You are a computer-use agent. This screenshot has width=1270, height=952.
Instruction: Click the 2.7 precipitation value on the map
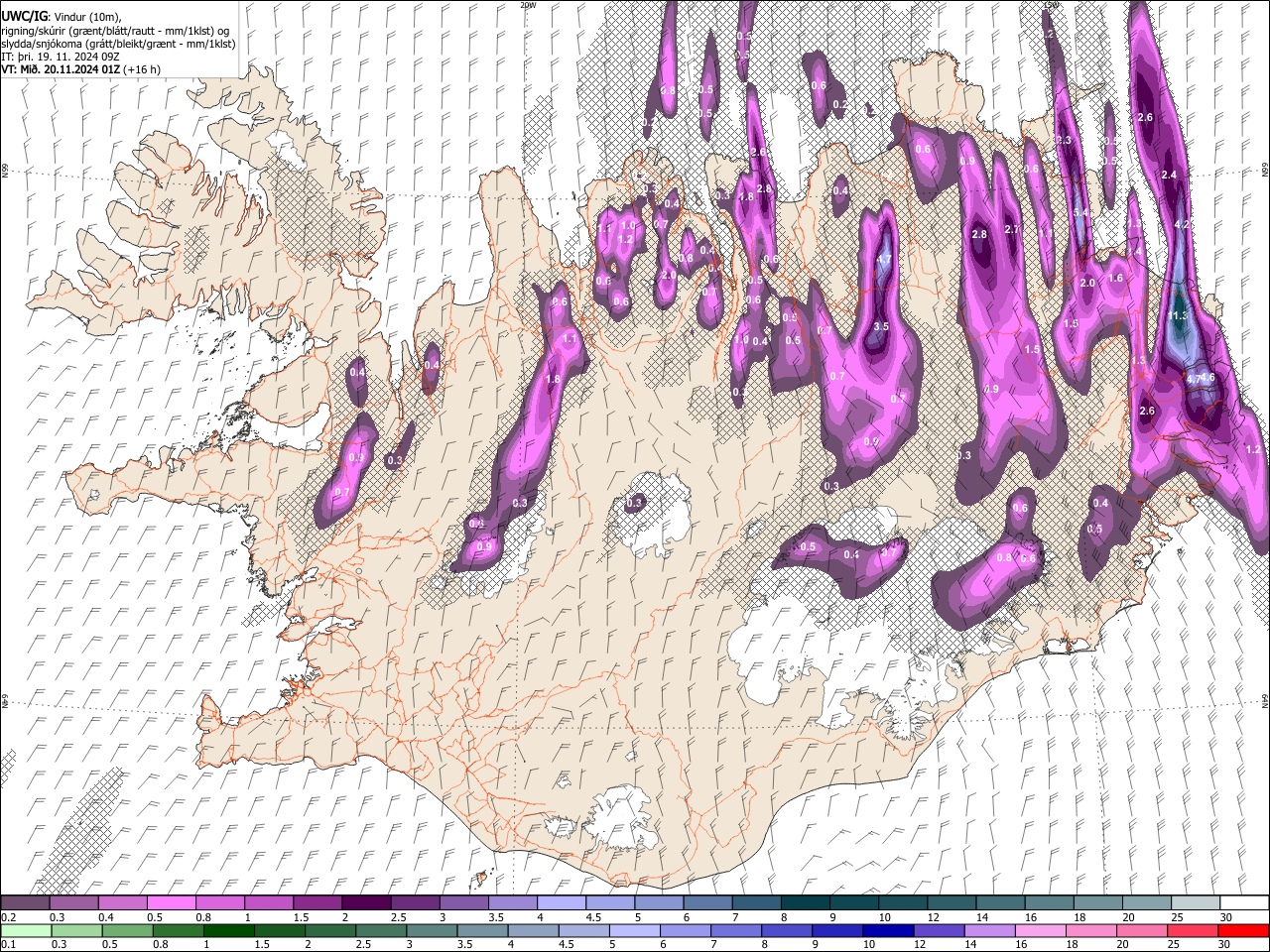coord(1012,230)
